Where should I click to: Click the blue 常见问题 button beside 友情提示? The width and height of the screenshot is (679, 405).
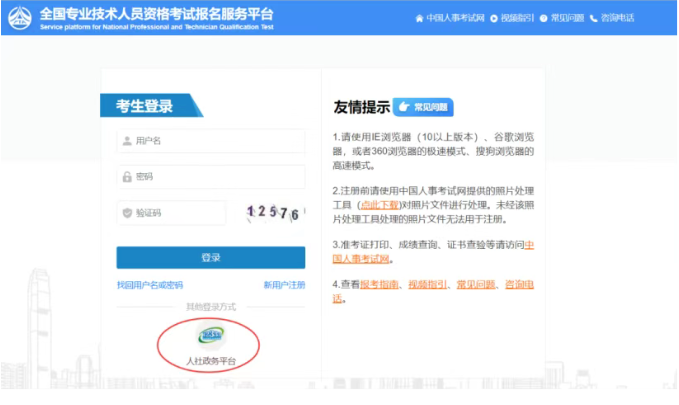coord(423,107)
